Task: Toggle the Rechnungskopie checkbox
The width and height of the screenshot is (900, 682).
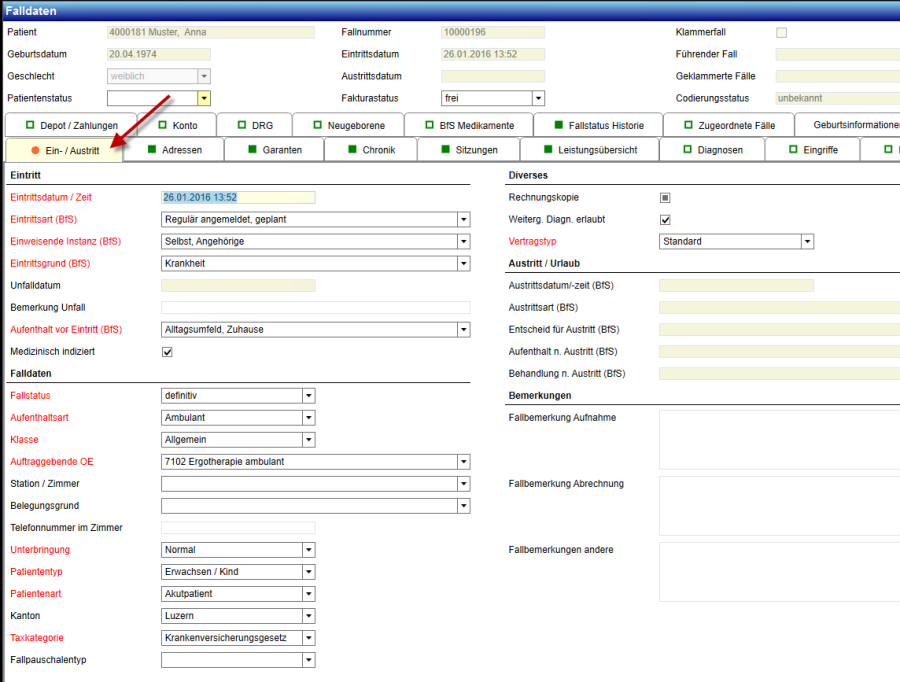Action: (x=665, y=198)
